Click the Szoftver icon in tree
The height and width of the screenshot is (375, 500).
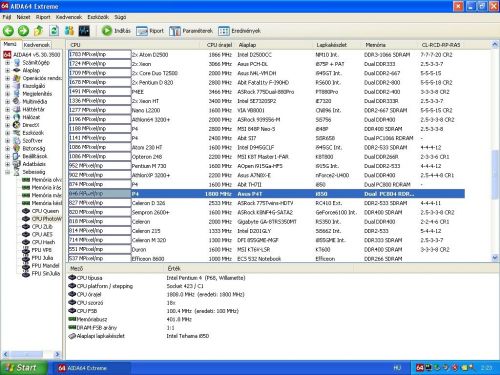coord(17,141)
